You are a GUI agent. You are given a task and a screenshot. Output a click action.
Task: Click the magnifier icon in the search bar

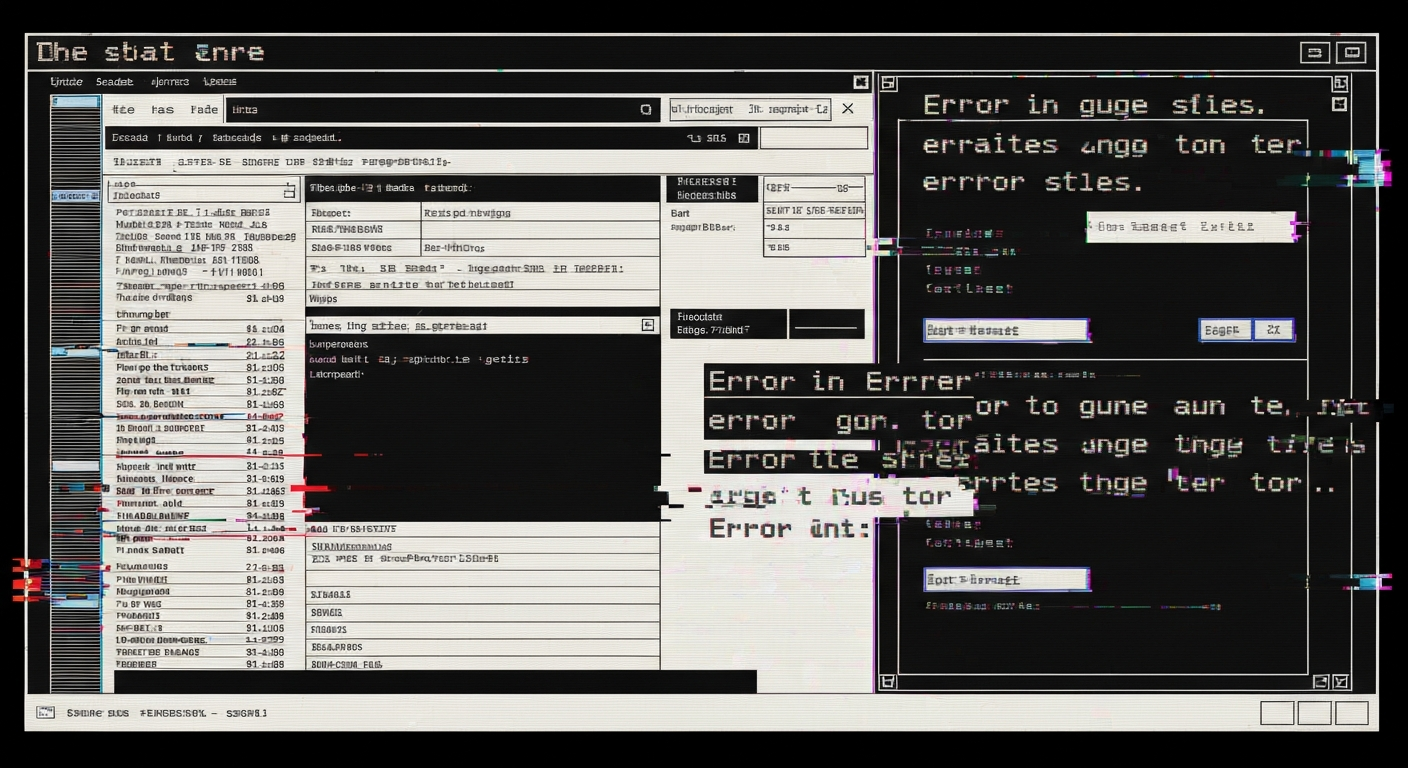[x=646, y=110]
